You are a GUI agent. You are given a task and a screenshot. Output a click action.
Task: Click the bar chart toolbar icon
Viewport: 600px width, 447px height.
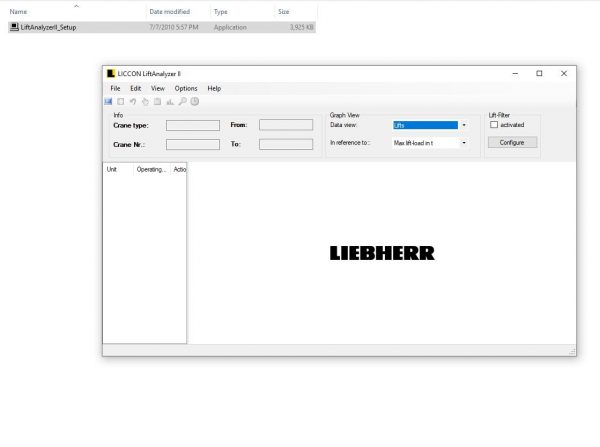[x=170, y=101]
